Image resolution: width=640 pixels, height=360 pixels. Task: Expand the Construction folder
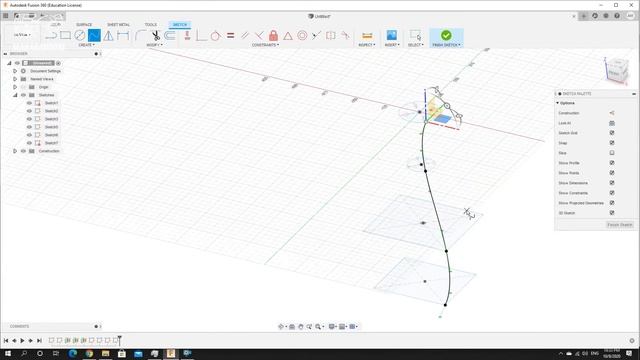click(x=15, y=151)
